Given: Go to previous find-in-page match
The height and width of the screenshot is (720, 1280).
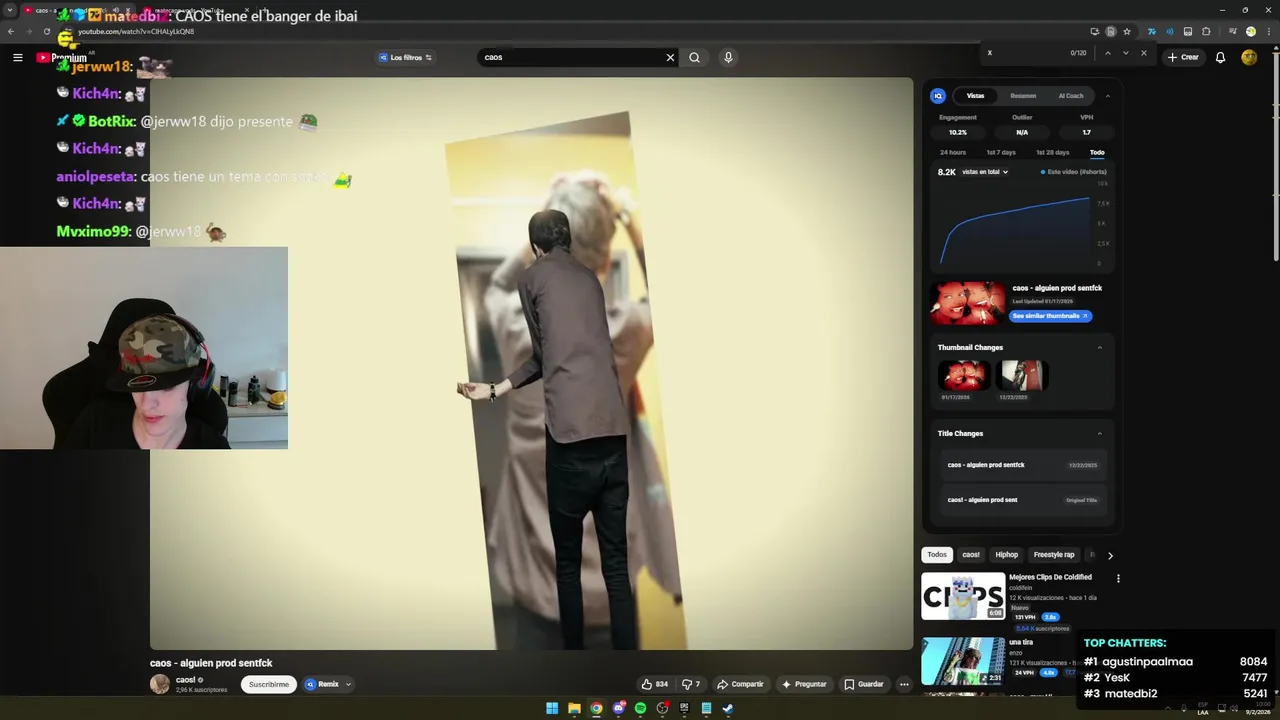Looking at the screenshot, I should [1107, 53].
